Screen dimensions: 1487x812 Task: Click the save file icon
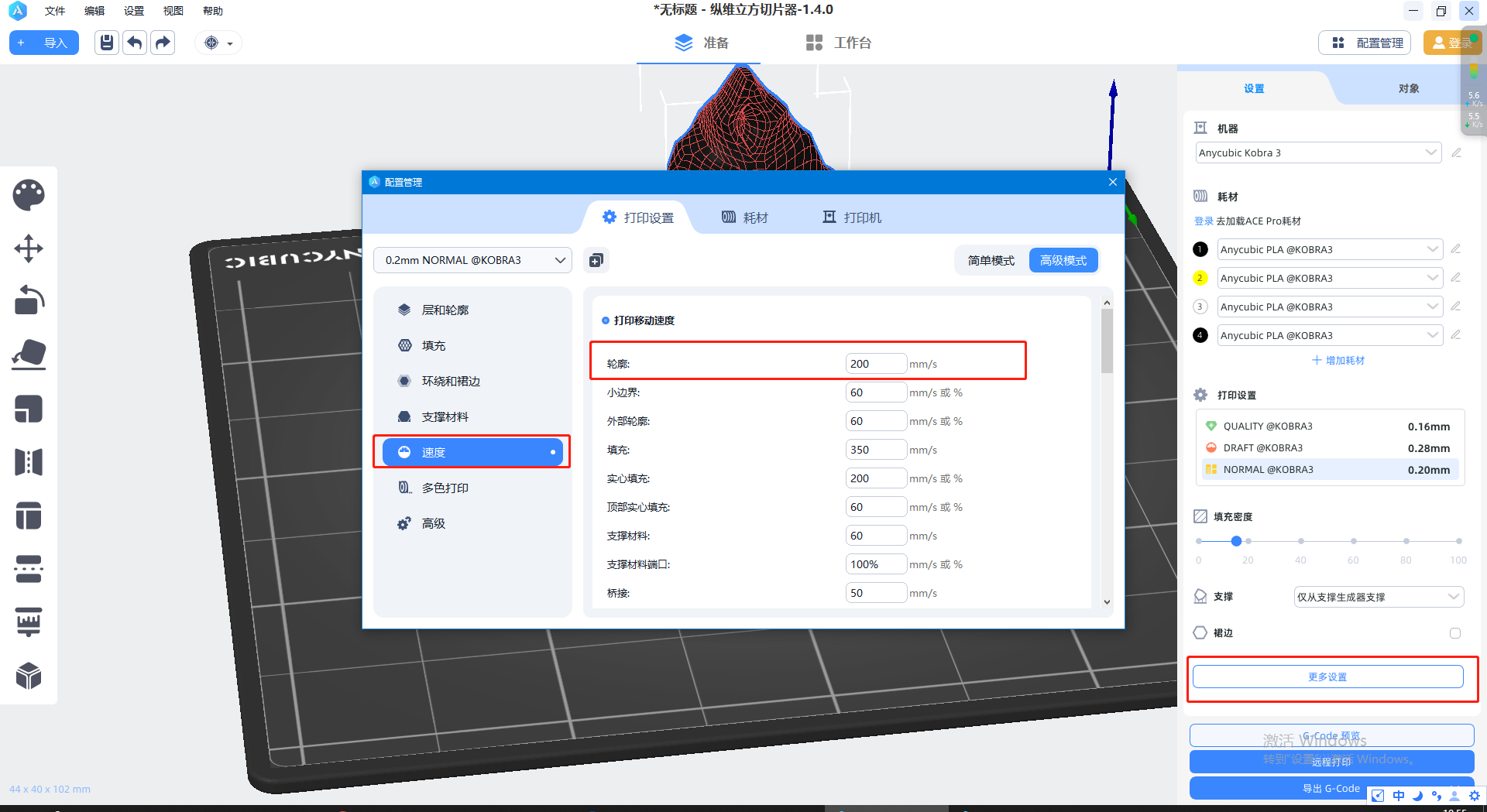click(107, 43)
